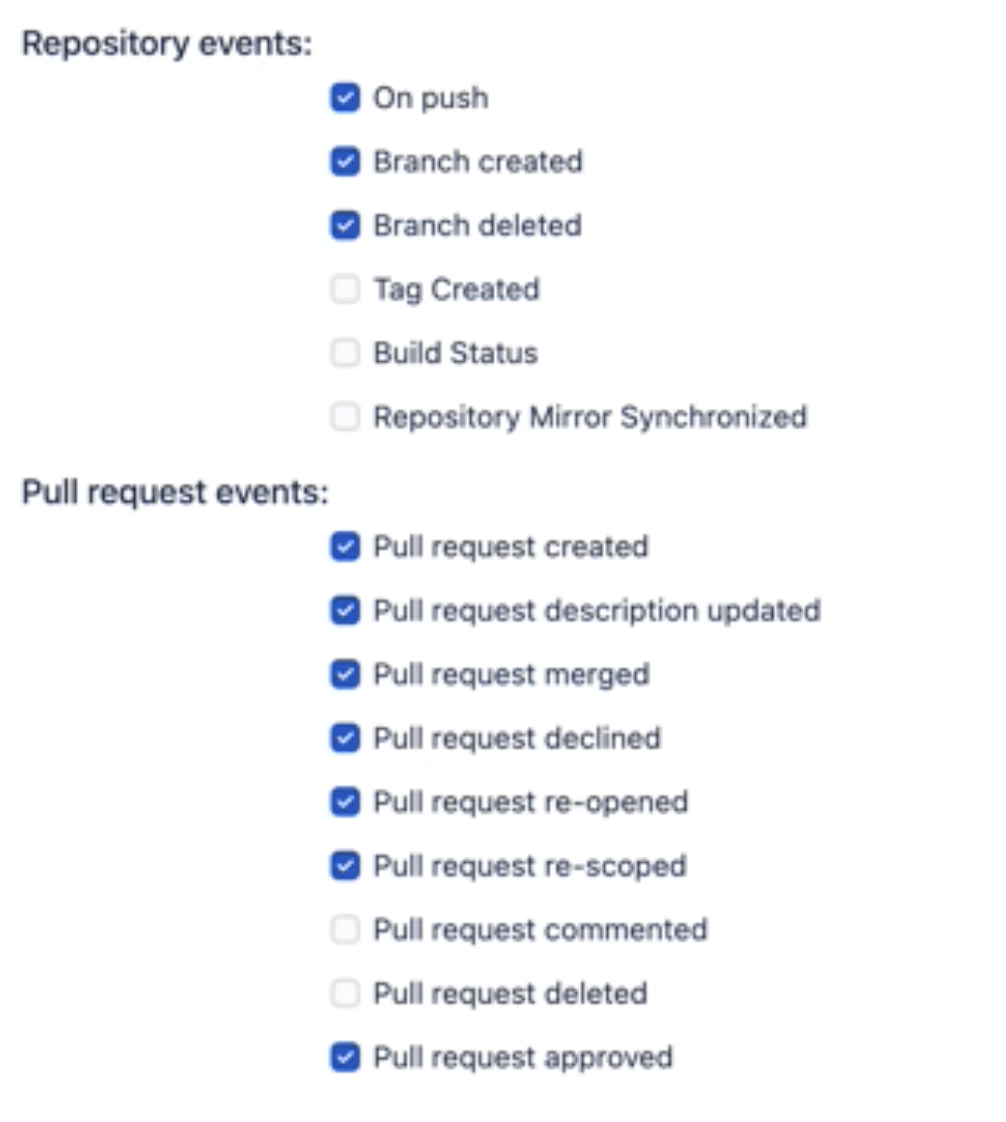
Task: Uncheck Pull request re-opened
Action: click(x=344, y=802)
